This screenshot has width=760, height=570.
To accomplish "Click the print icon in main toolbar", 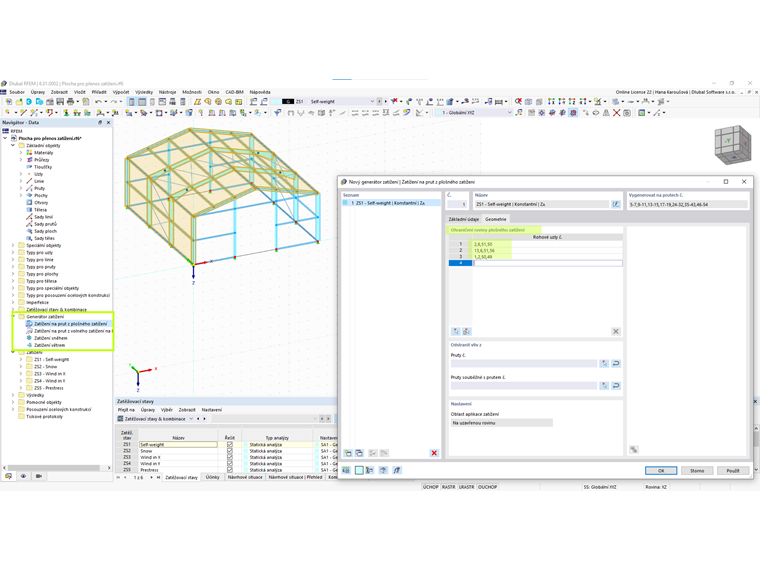I will [x=70, y=102].
